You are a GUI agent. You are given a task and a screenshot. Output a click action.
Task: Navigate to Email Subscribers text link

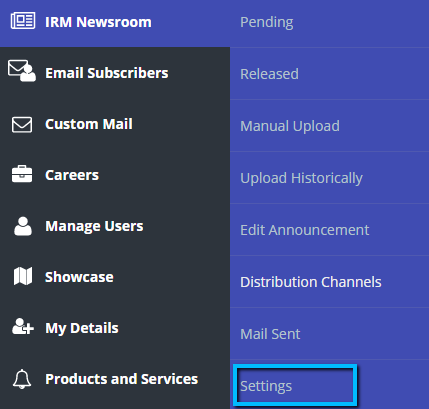[107, 73]
